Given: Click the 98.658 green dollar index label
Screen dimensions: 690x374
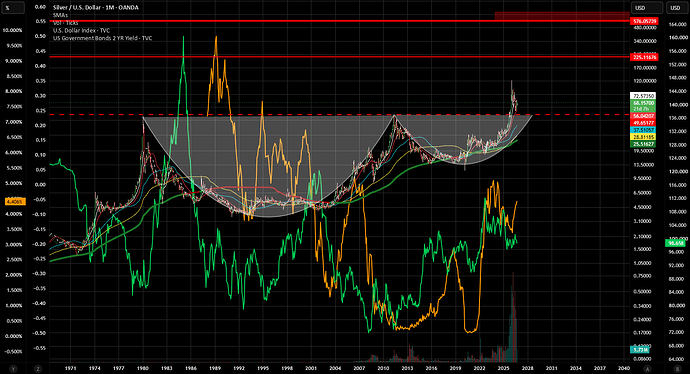Looking at the screenshot, I should click(x=675, y=243).
